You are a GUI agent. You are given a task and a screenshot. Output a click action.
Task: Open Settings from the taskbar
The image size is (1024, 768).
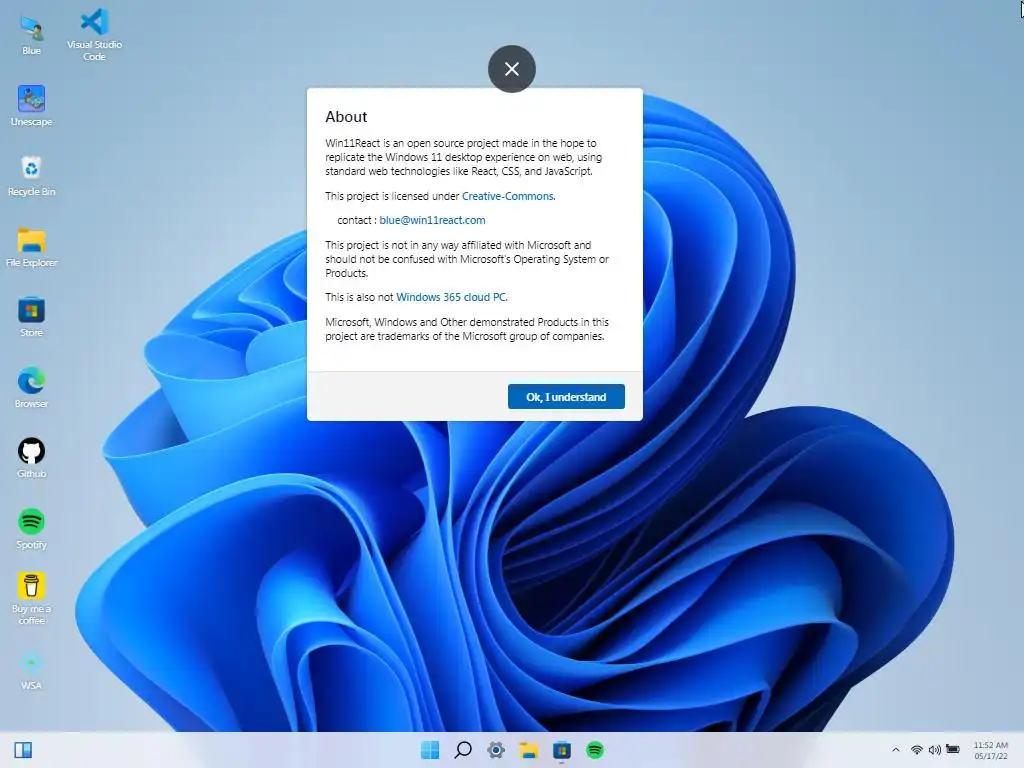[496, 750]
